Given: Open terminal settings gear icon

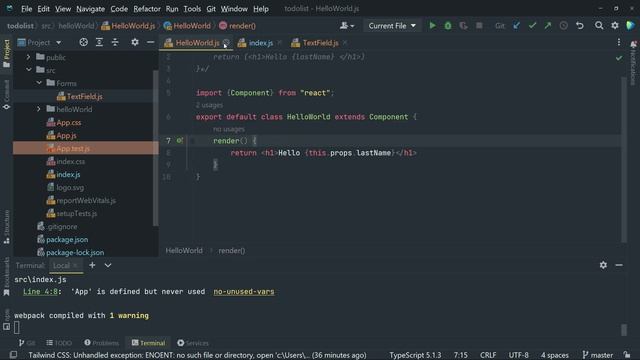Looking at the screenshot, I should (603, 265).
